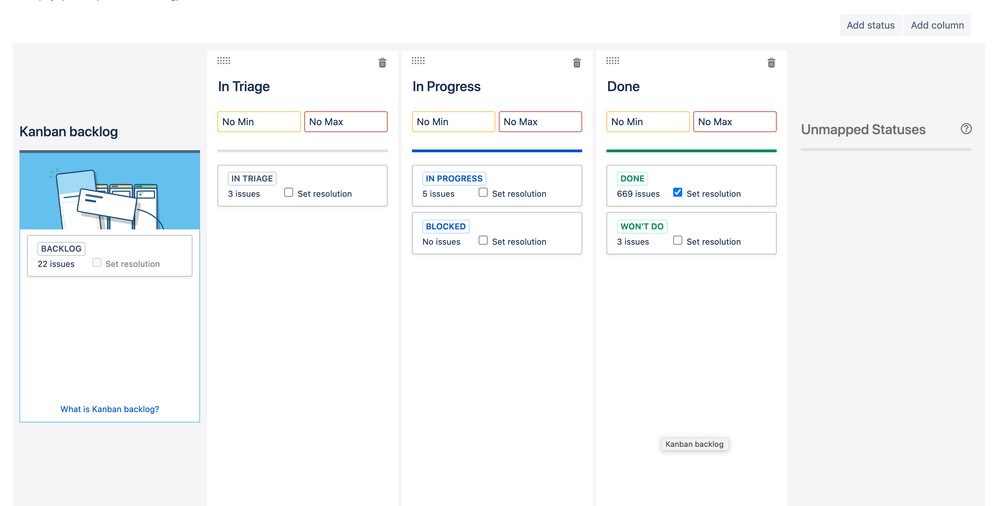The image size is (999, 506).
Task: Open the What is Kanban backlog link
Action: 110,409
